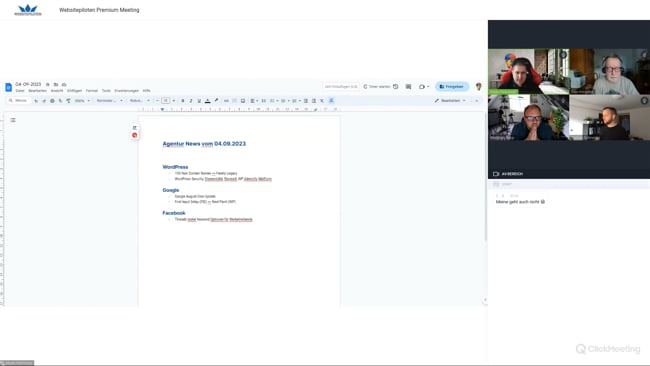Click the Google account avatar
The image size is (650, 366).
click(x=479, y=87)
